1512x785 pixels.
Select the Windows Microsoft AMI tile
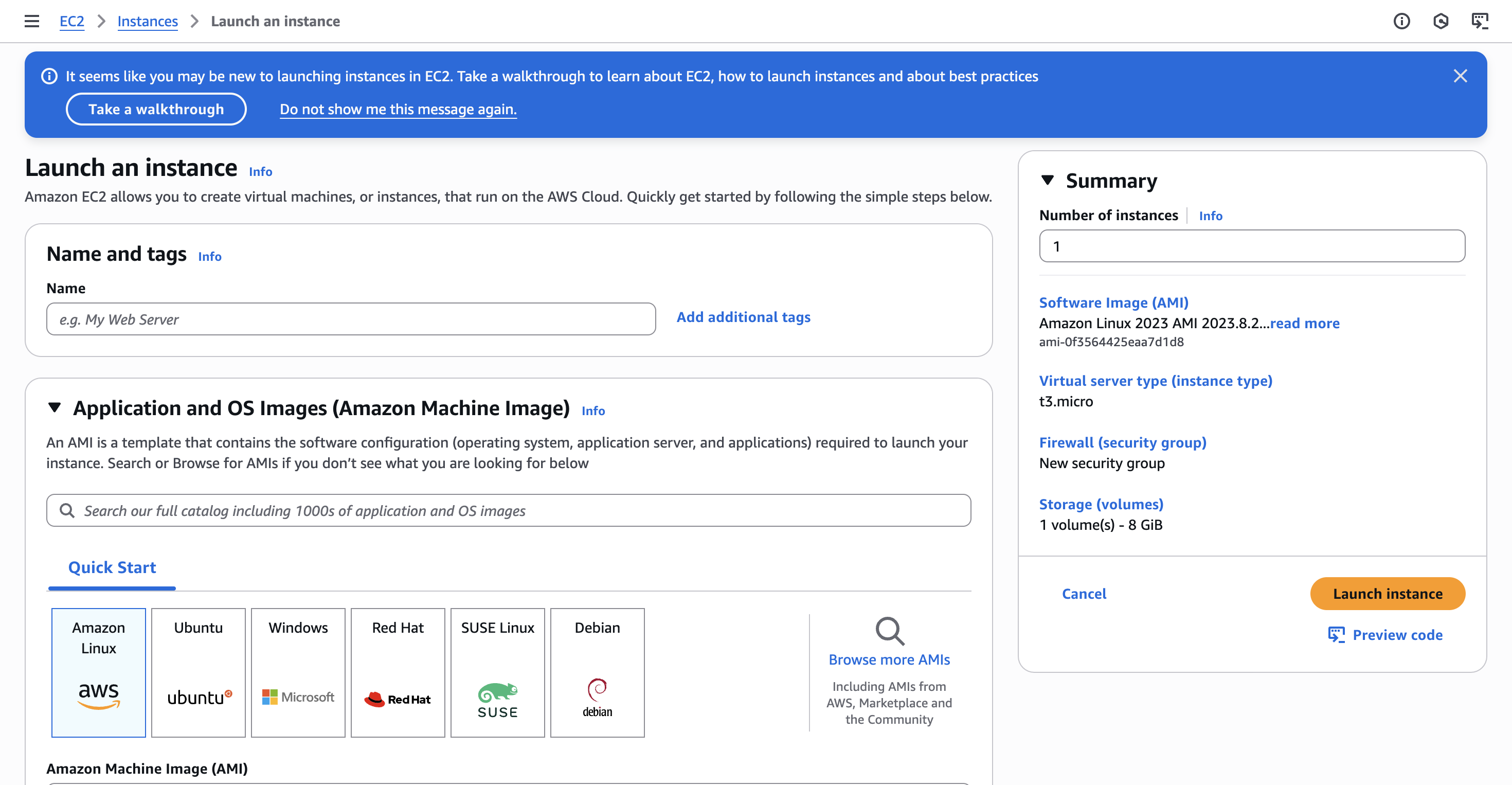298,672
